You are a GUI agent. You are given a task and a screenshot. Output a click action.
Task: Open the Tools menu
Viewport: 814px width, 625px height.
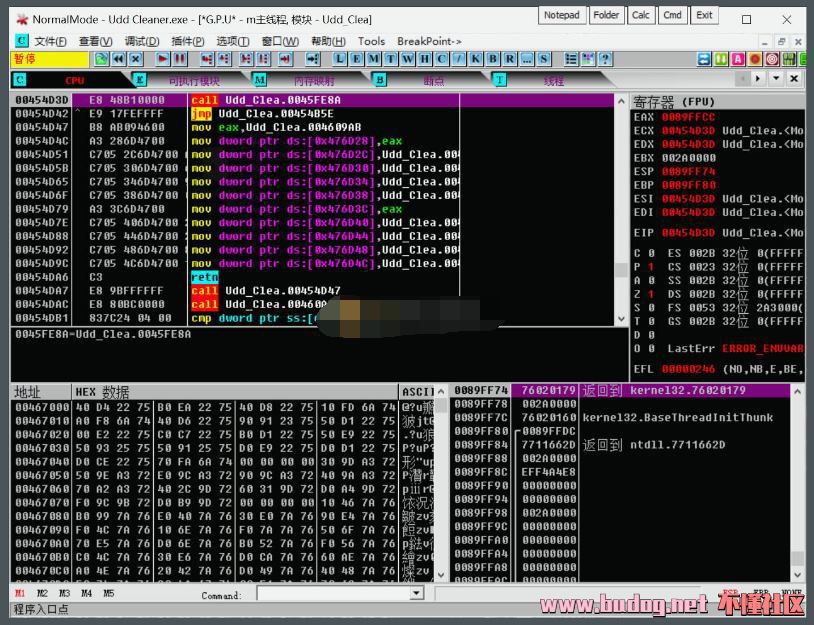pyautogui.click(x=371, y=41)
